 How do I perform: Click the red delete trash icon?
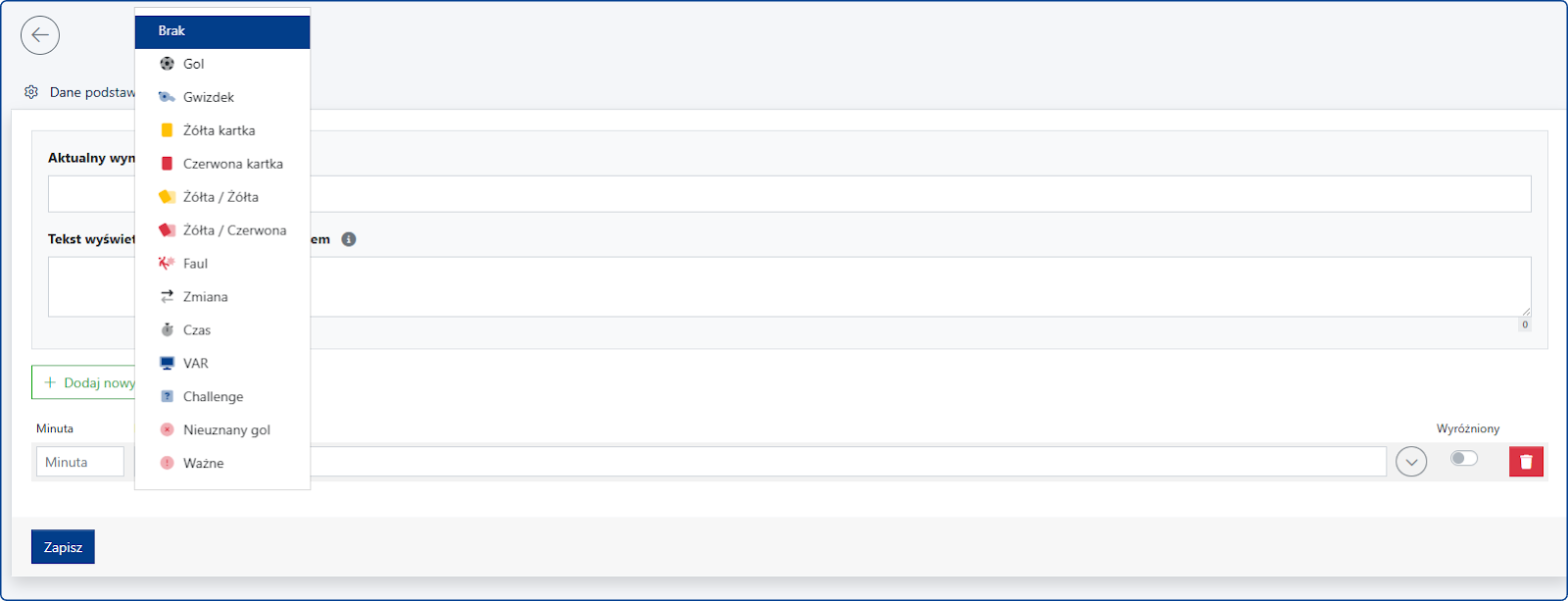(1526, 462)
